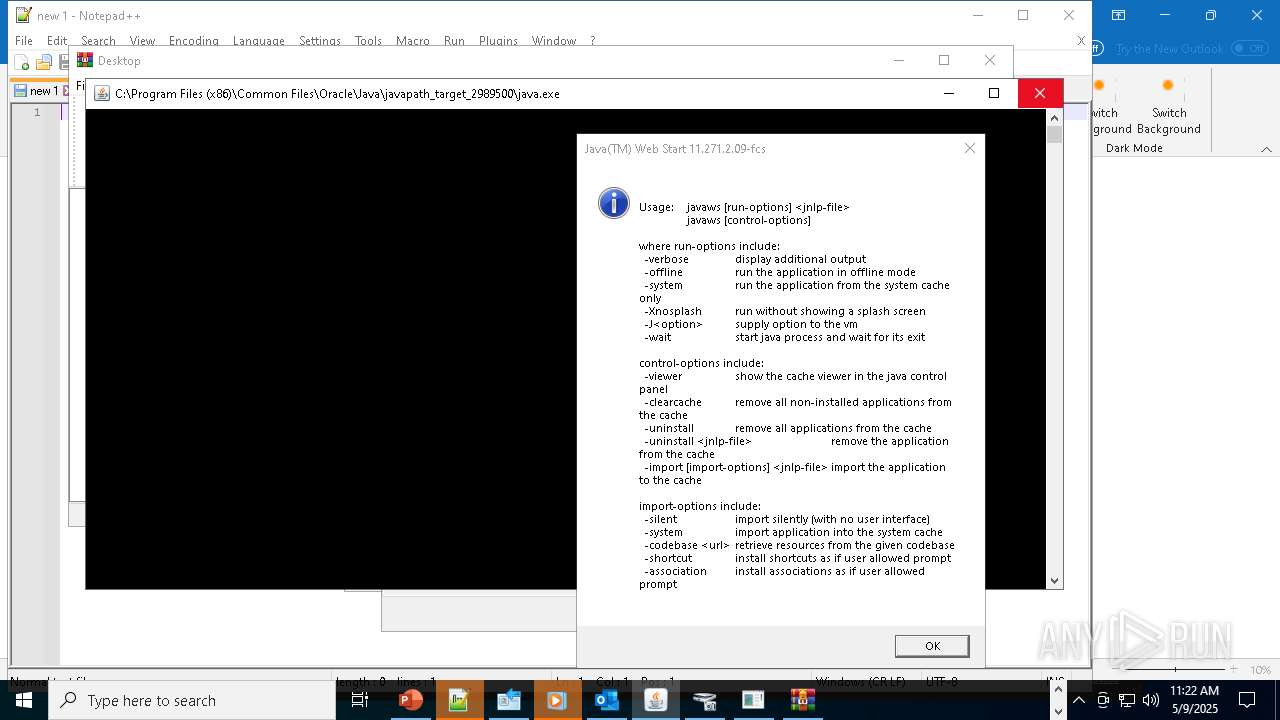Screen dimensions: 1280x720
Task: Click the '-clearcache' option text in the dialog
Action: [x=674, y=402]
